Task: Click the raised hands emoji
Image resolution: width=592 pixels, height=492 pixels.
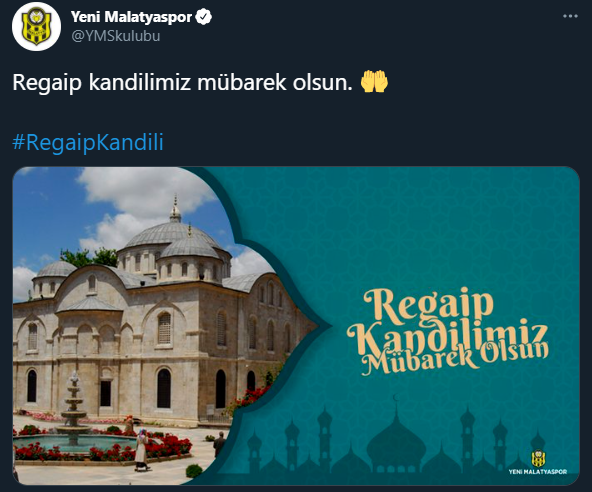Action: point(374,81)
